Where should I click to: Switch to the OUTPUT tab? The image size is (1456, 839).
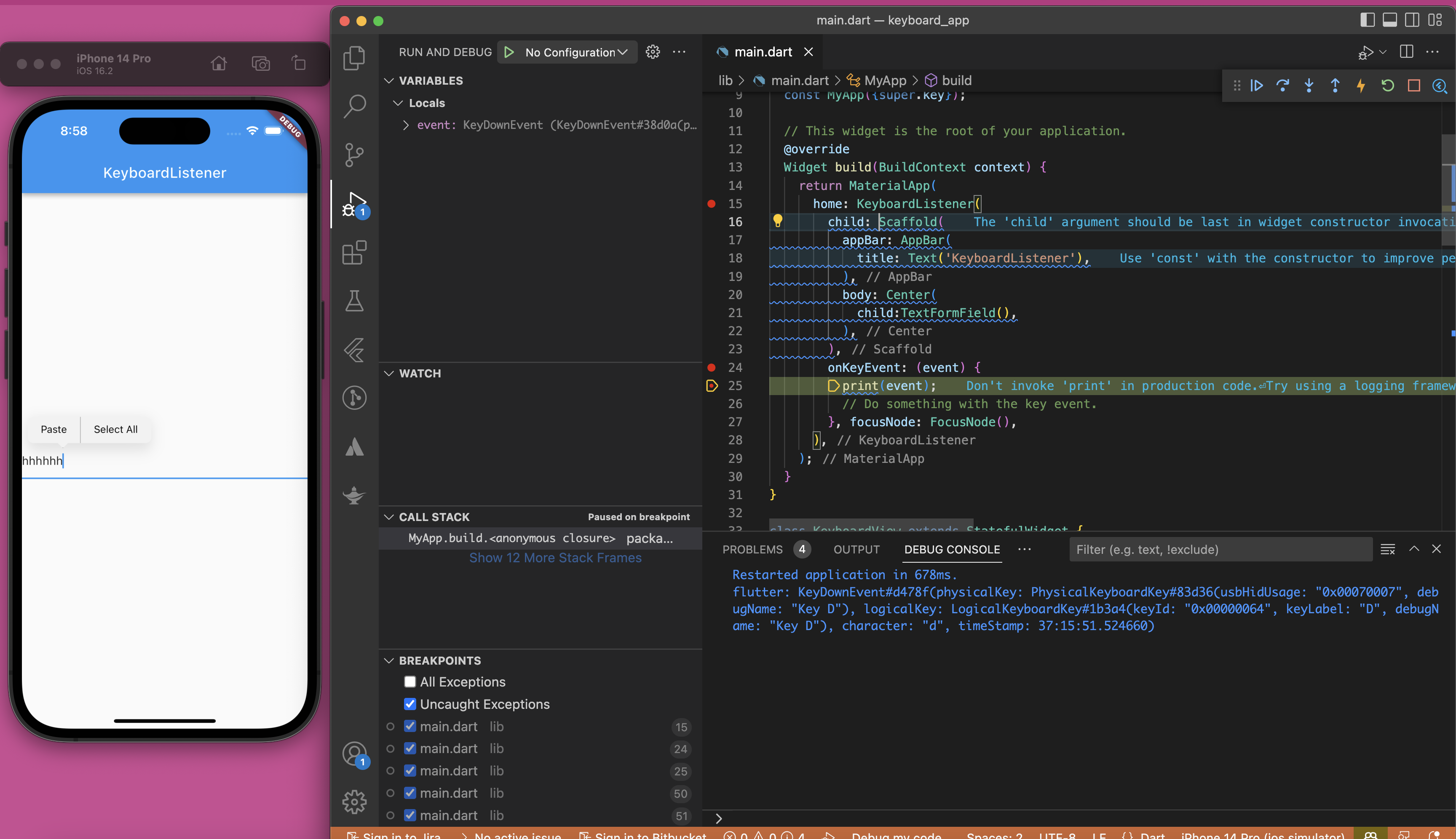pyautogui.click(x=856, y=550)
